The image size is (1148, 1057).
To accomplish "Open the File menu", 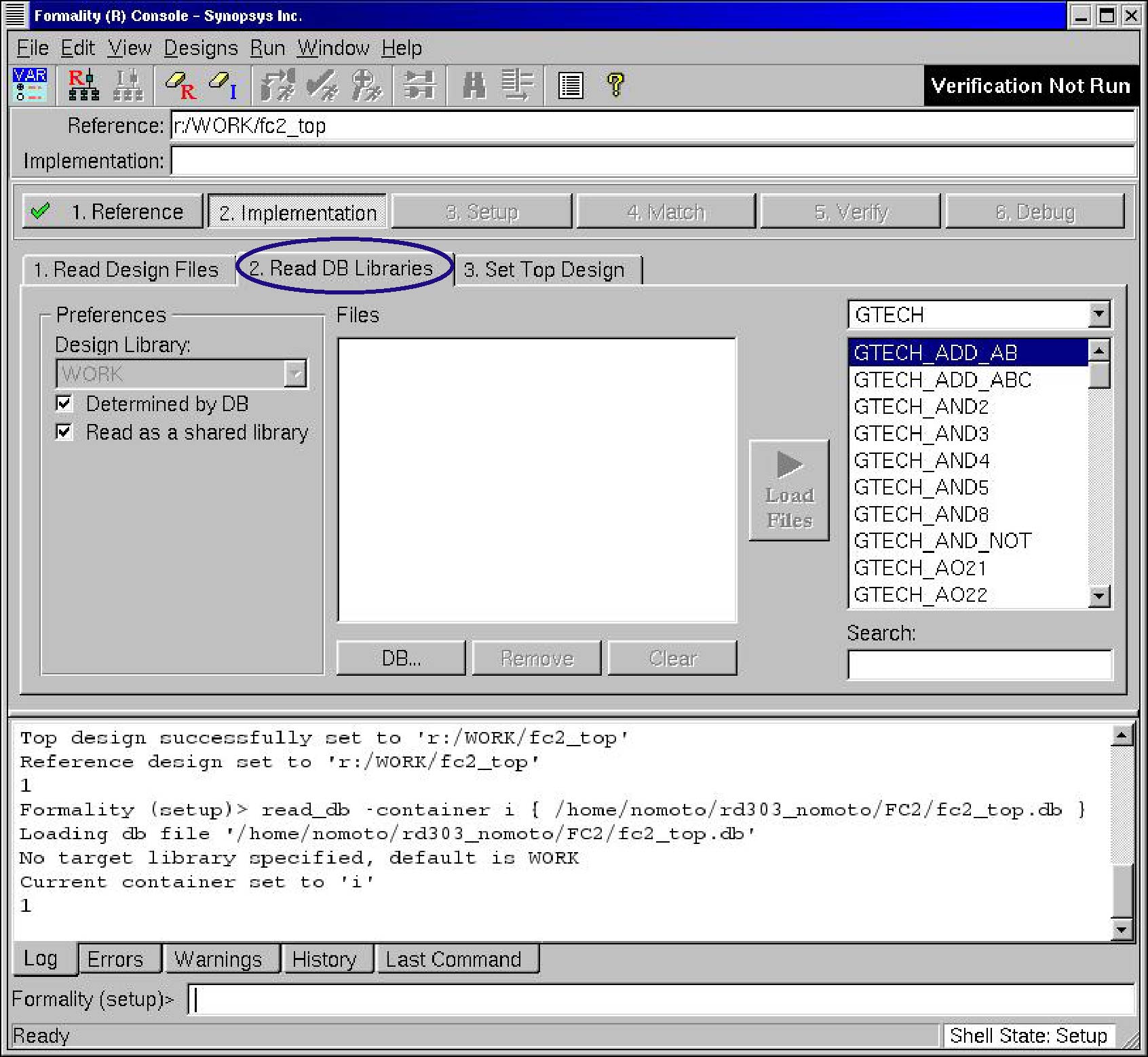I will [33, 48].
